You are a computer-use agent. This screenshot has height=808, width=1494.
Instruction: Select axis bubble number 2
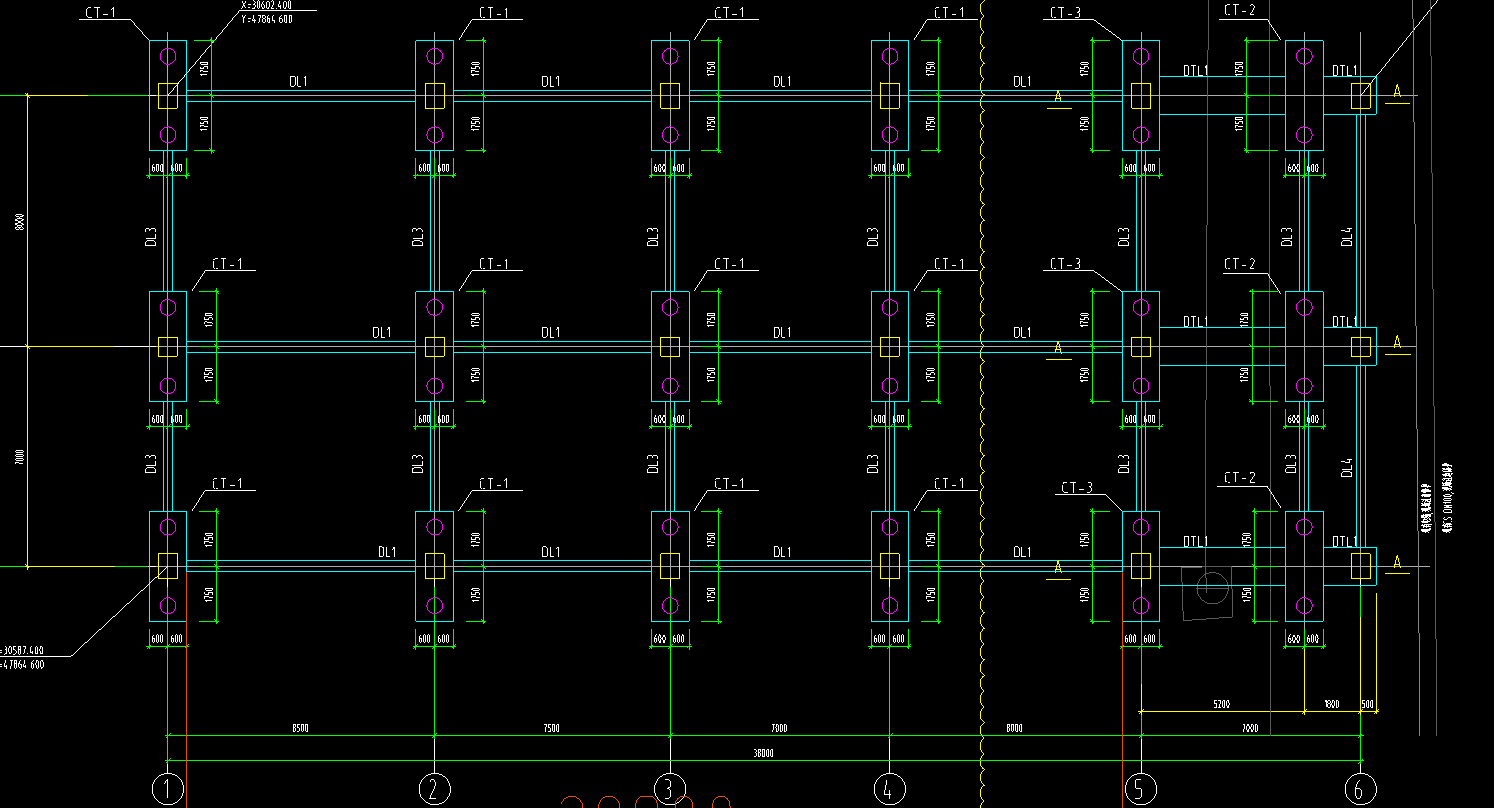[433, 789]
